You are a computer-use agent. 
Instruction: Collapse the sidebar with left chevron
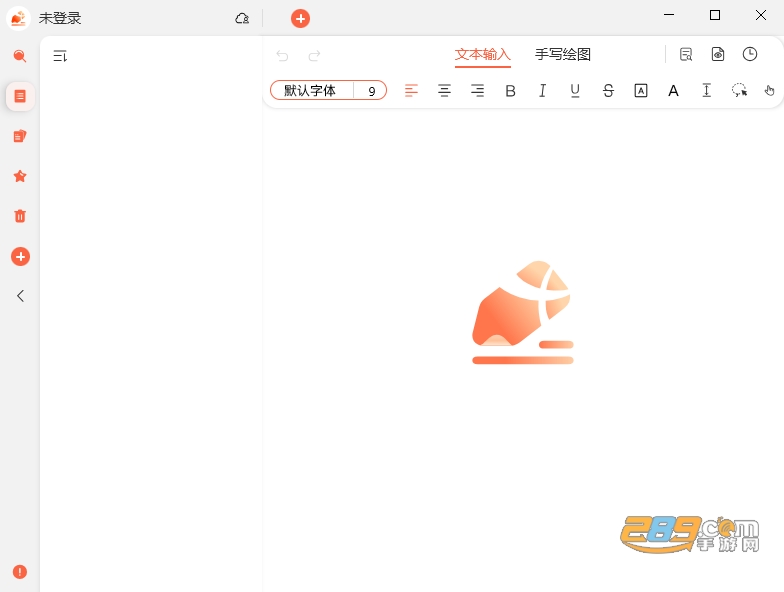(x=20, y=296)
